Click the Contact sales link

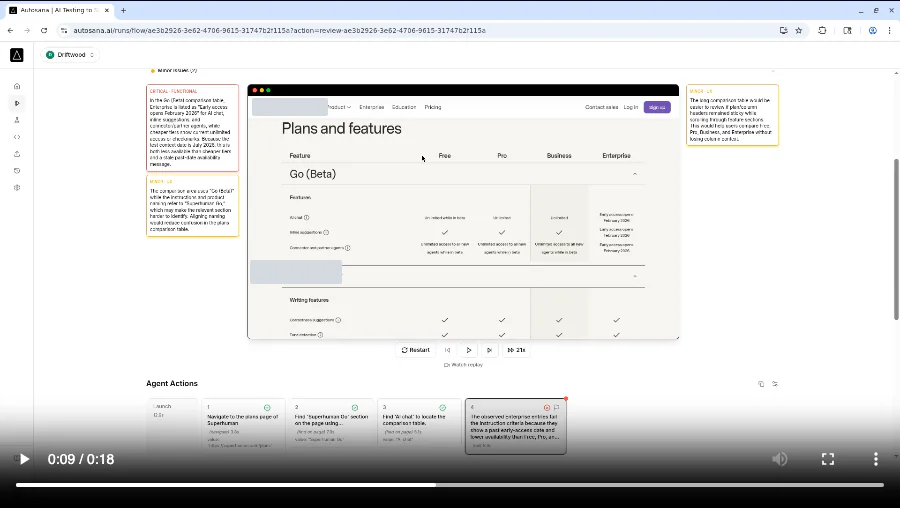click(602, 107)
